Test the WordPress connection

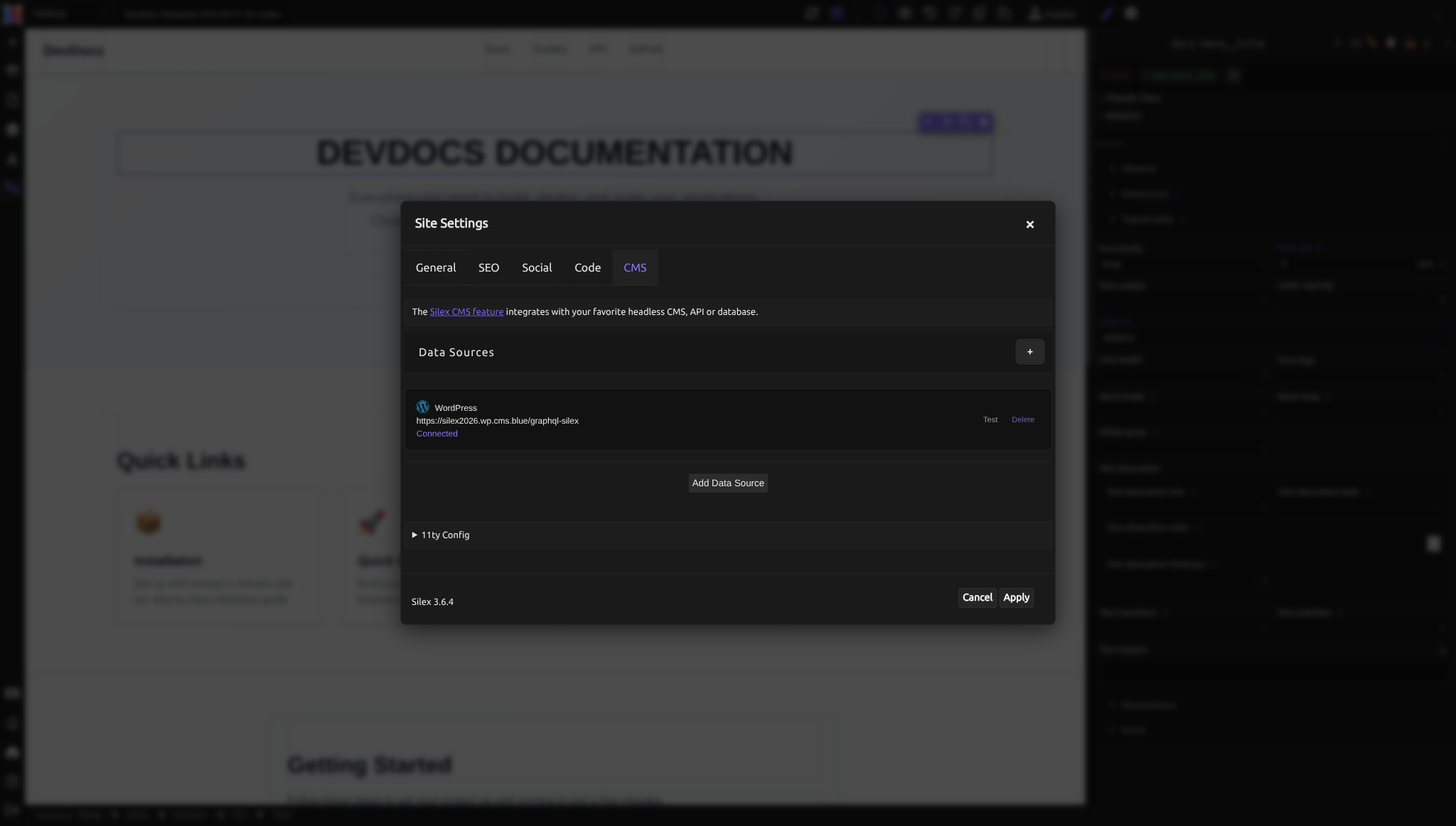990,419
